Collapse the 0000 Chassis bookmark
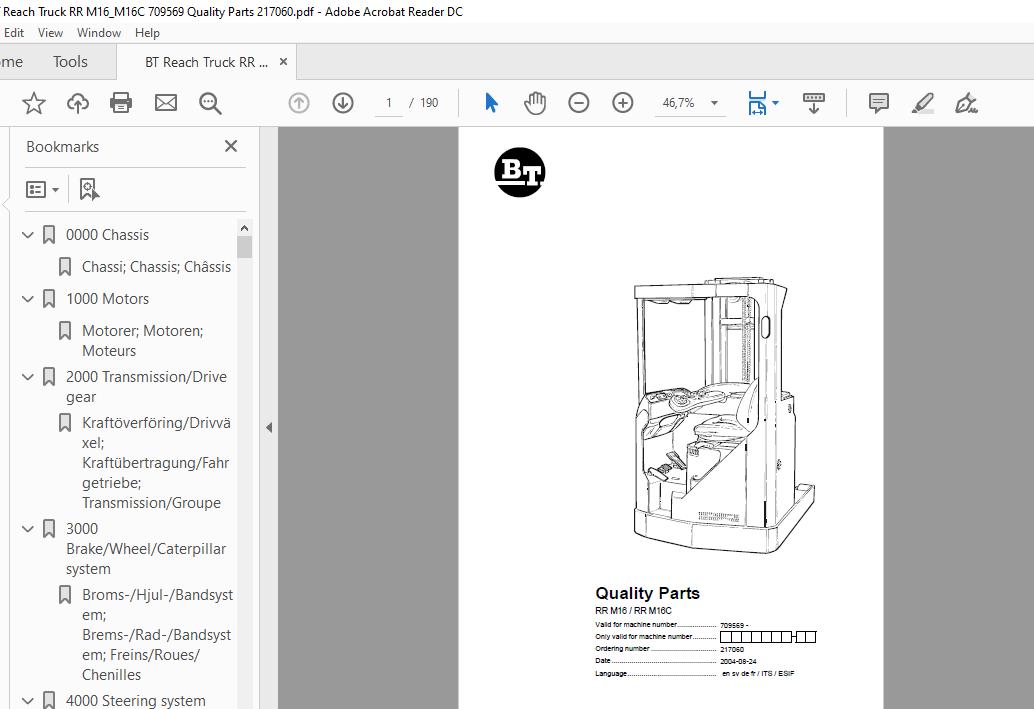 coord(28,235)
